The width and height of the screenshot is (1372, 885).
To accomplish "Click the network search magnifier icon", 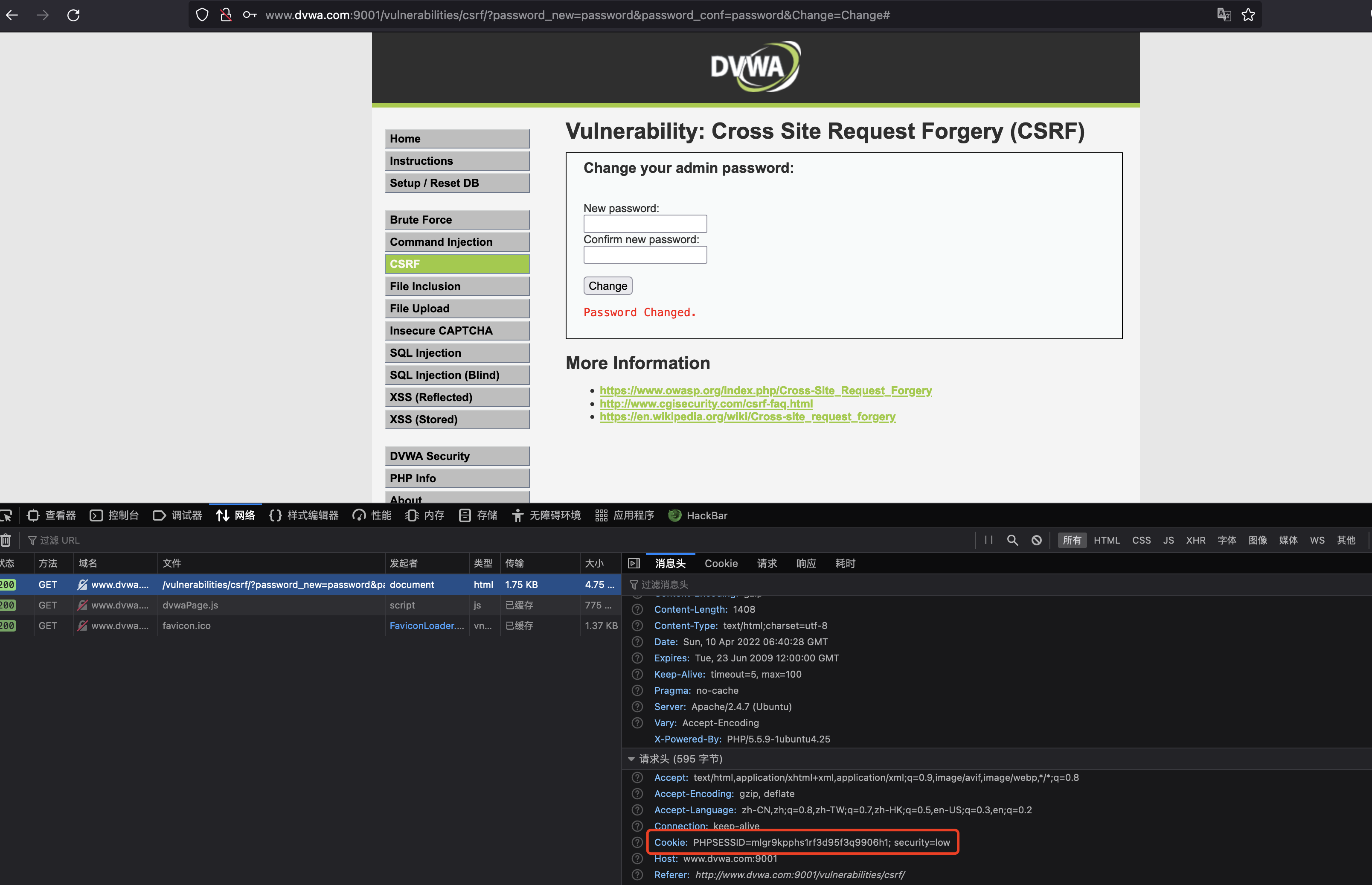I will 1012,540.
